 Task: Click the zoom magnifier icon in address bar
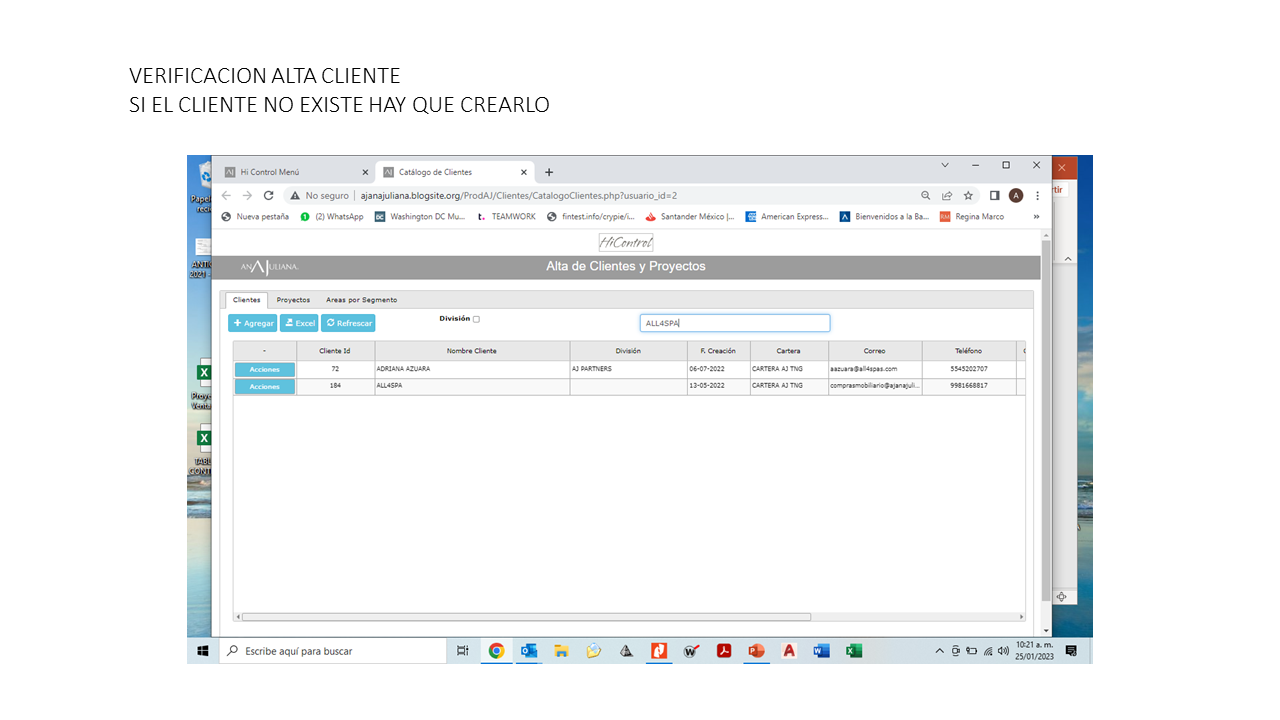click(926, 196)
